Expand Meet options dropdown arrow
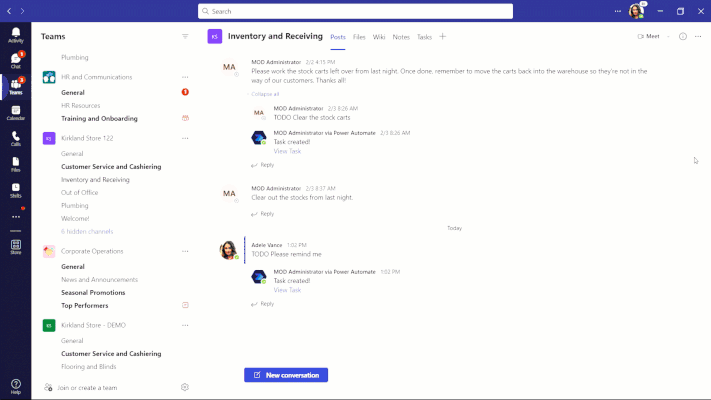 [668, 36]
